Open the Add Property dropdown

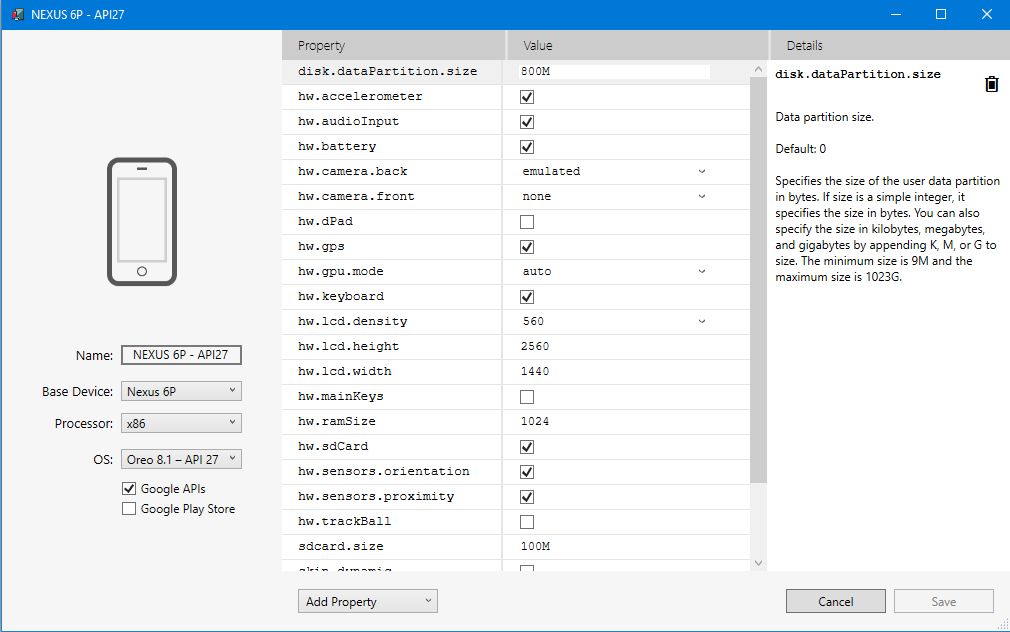pos(368,601)
